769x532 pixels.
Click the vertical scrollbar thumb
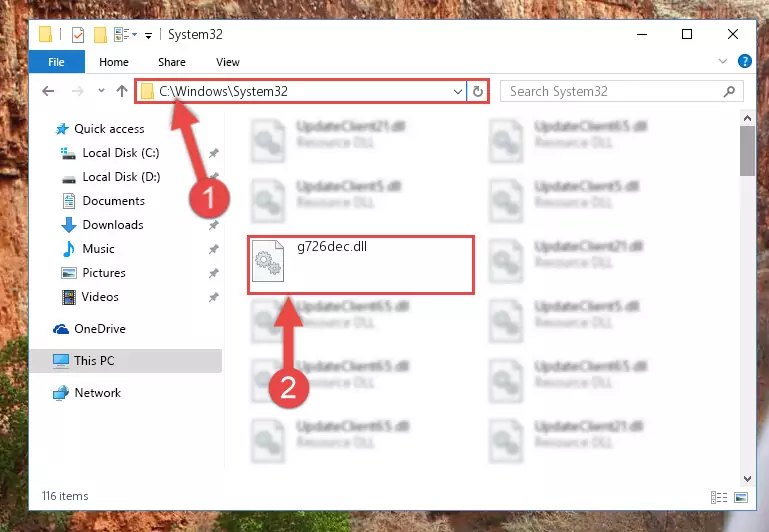click(747, 151)
